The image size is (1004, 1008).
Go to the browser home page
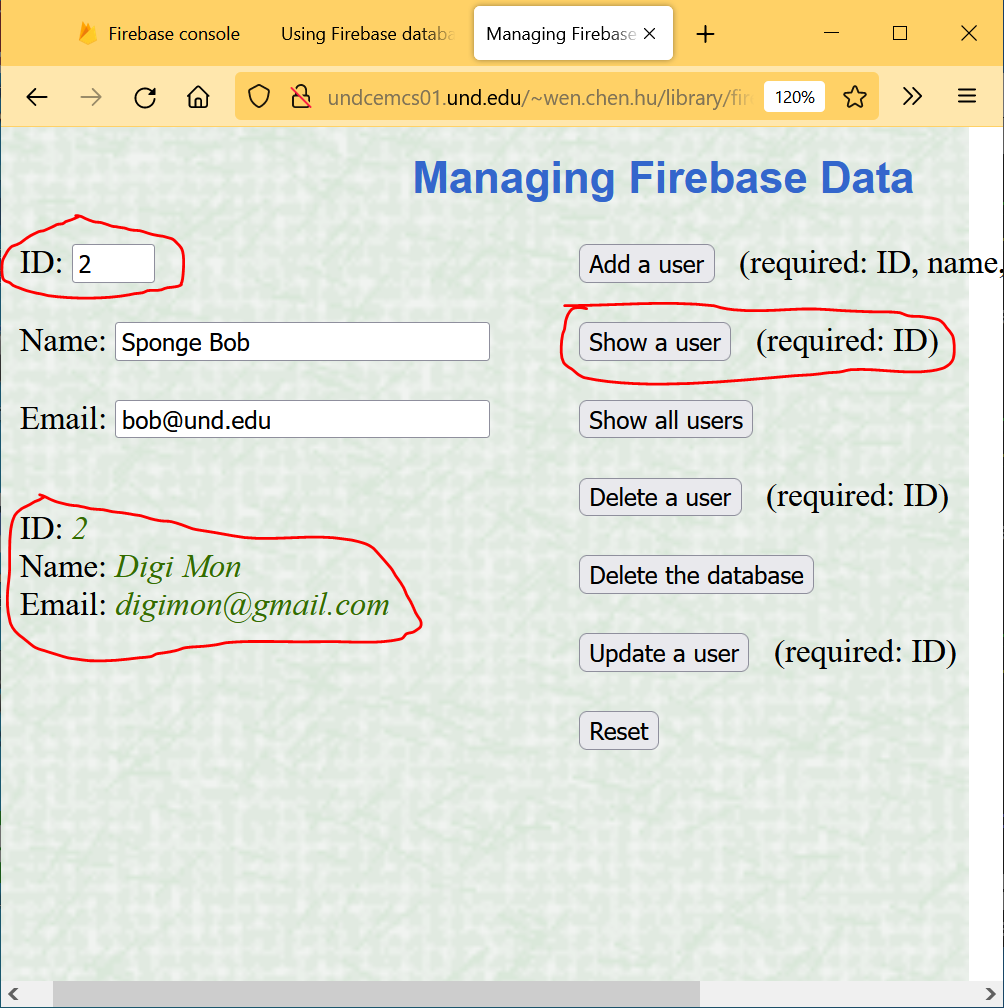(x=198, y=97)
